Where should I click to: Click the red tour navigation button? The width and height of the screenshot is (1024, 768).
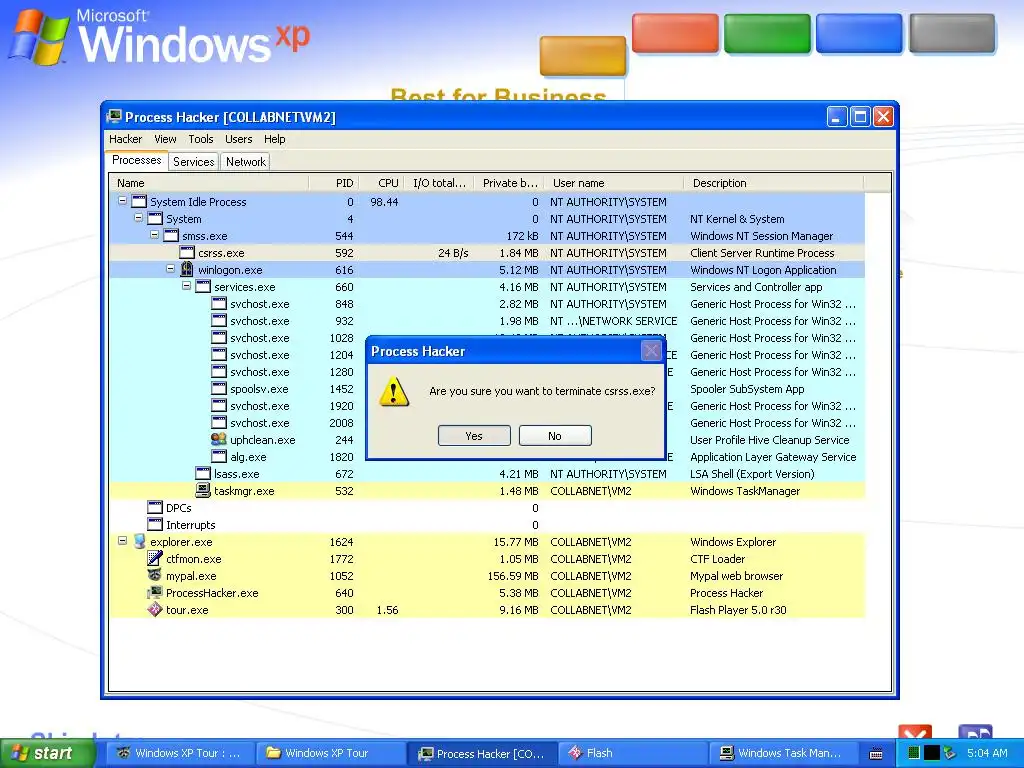click(x=675, y=34)
